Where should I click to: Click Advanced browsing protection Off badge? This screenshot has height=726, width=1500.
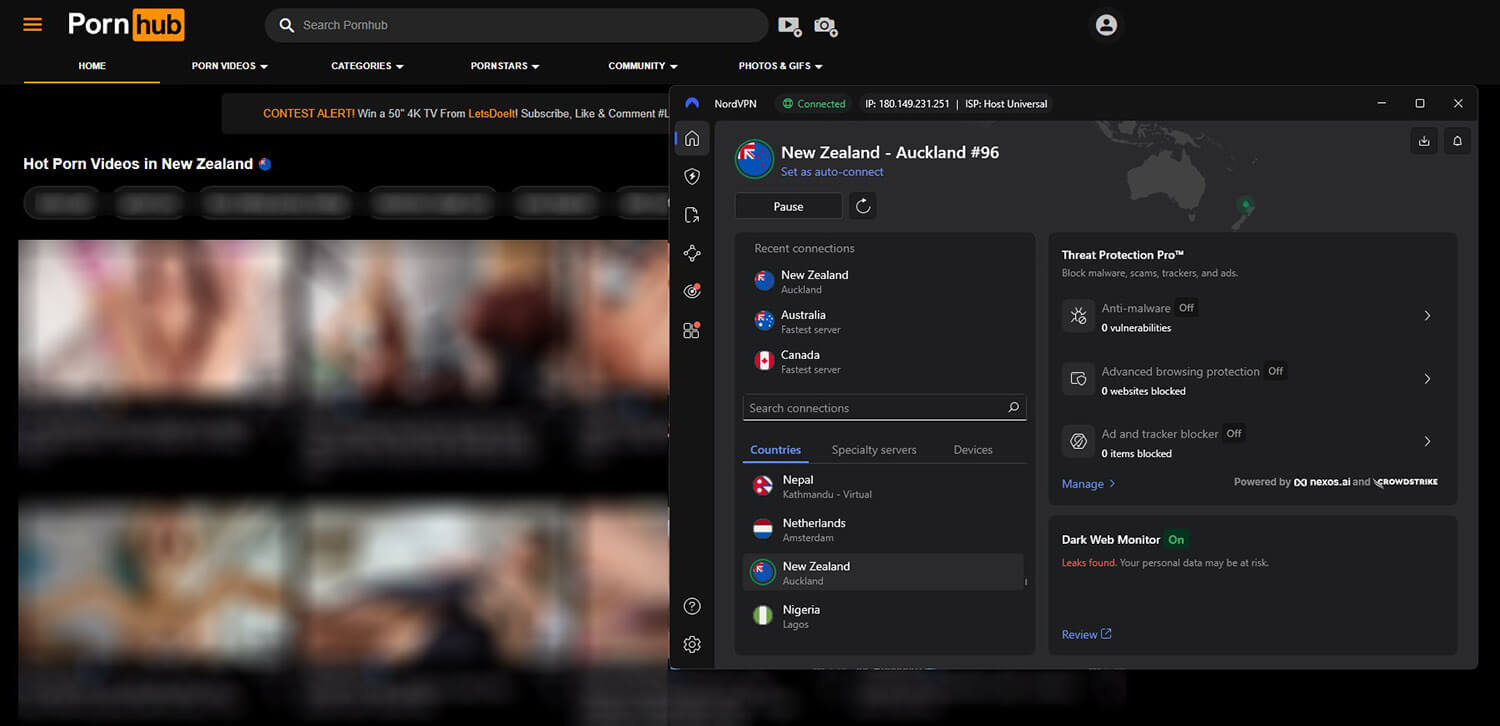tap(1275, 371)
